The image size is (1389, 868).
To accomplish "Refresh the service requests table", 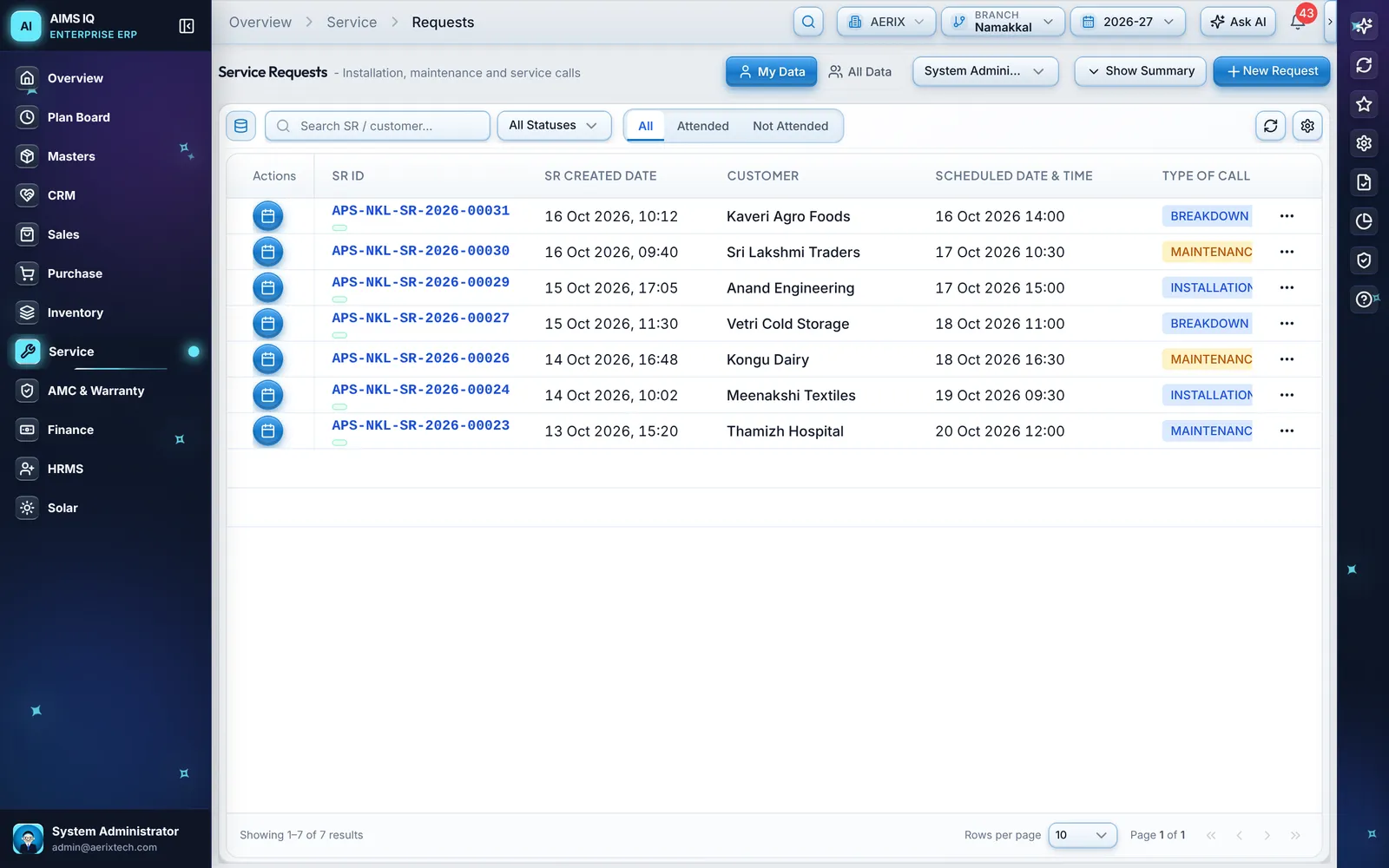I will (x=1270, y=126).
